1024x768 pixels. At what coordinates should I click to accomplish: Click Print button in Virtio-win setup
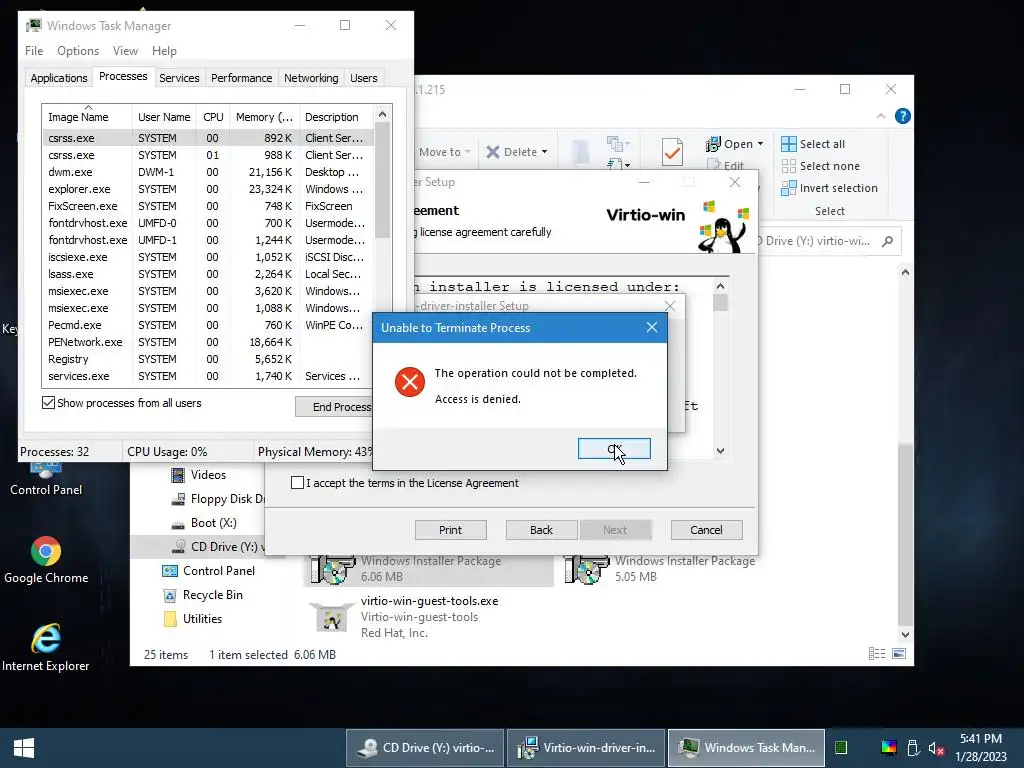[x=451, y=530]
